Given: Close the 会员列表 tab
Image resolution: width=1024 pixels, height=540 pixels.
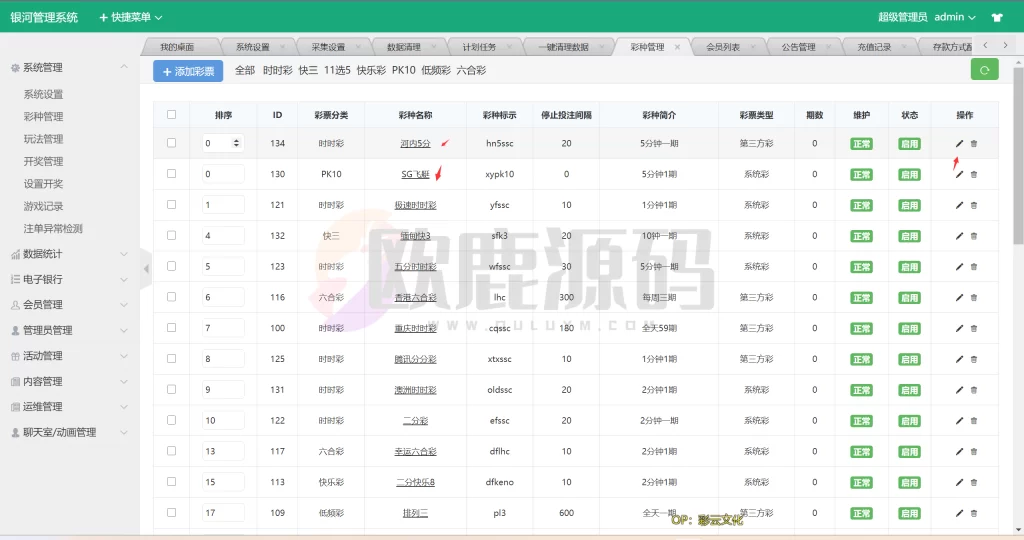Looking at the screenshot, I should click(x=753, y=47).
